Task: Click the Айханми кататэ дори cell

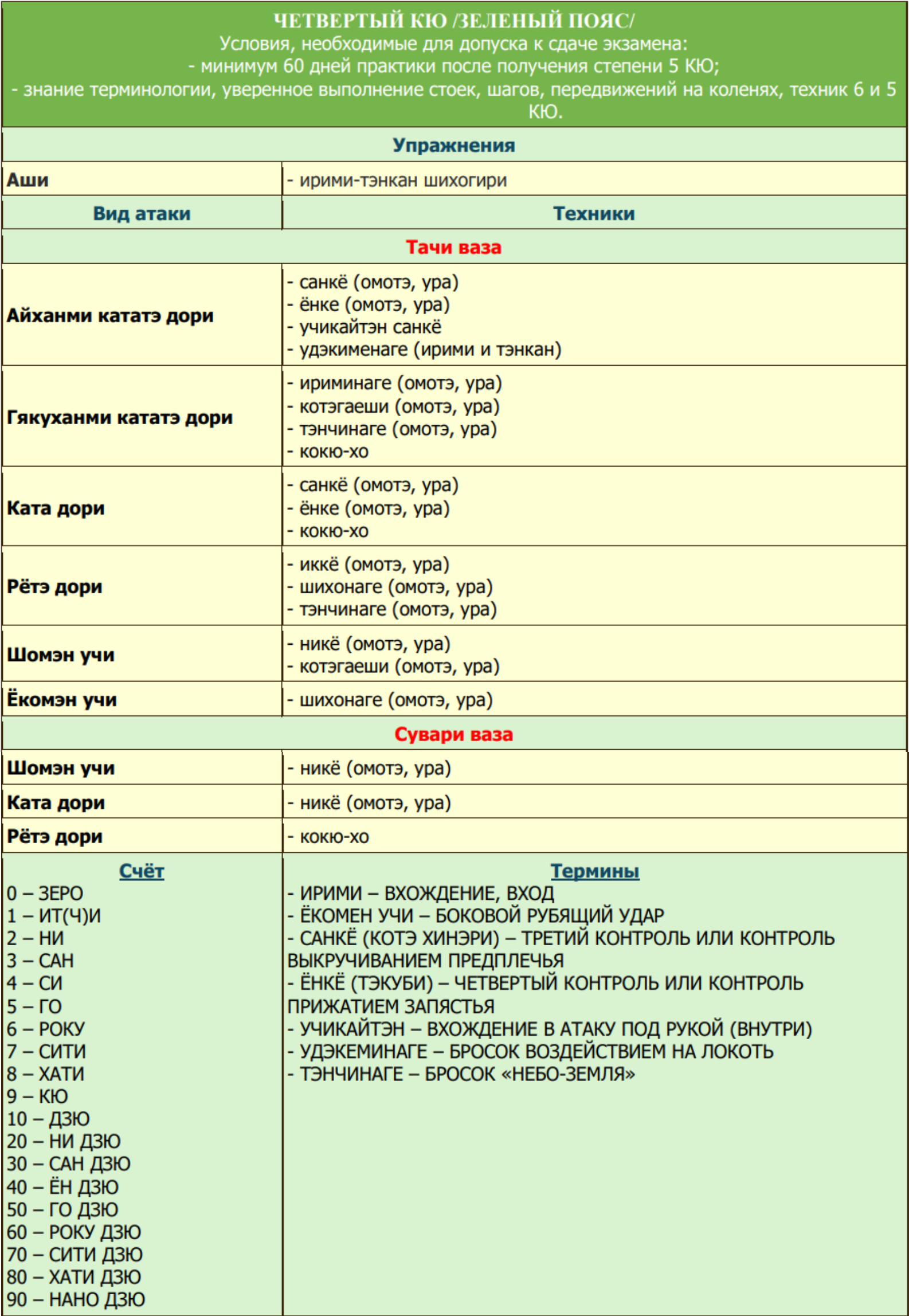Action: point(110,315)
